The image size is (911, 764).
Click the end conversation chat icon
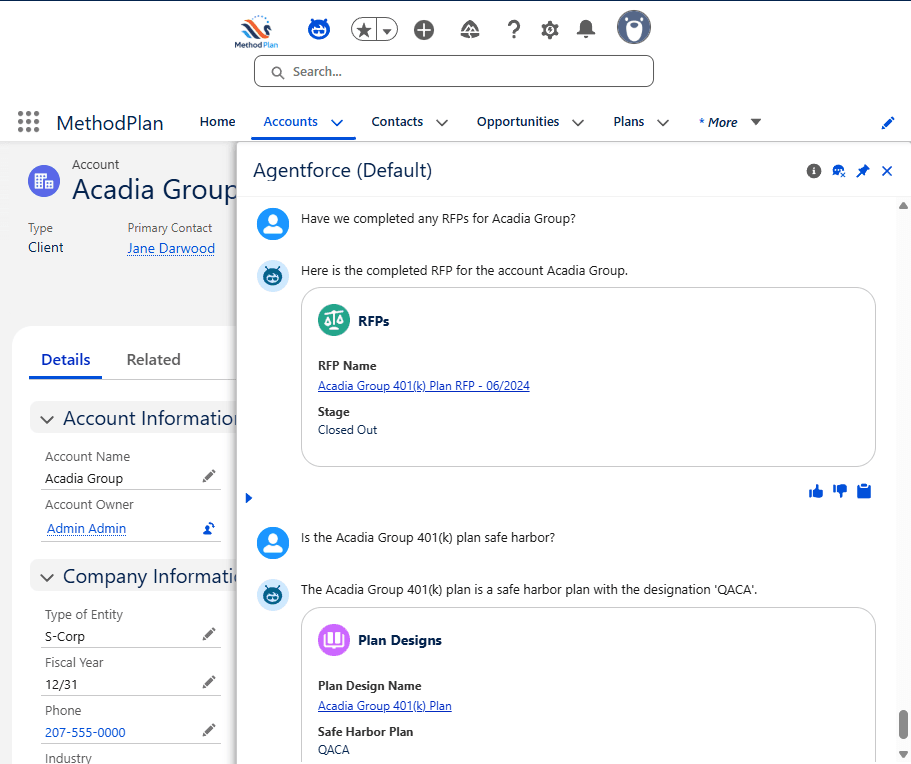[x=838, y=171]
